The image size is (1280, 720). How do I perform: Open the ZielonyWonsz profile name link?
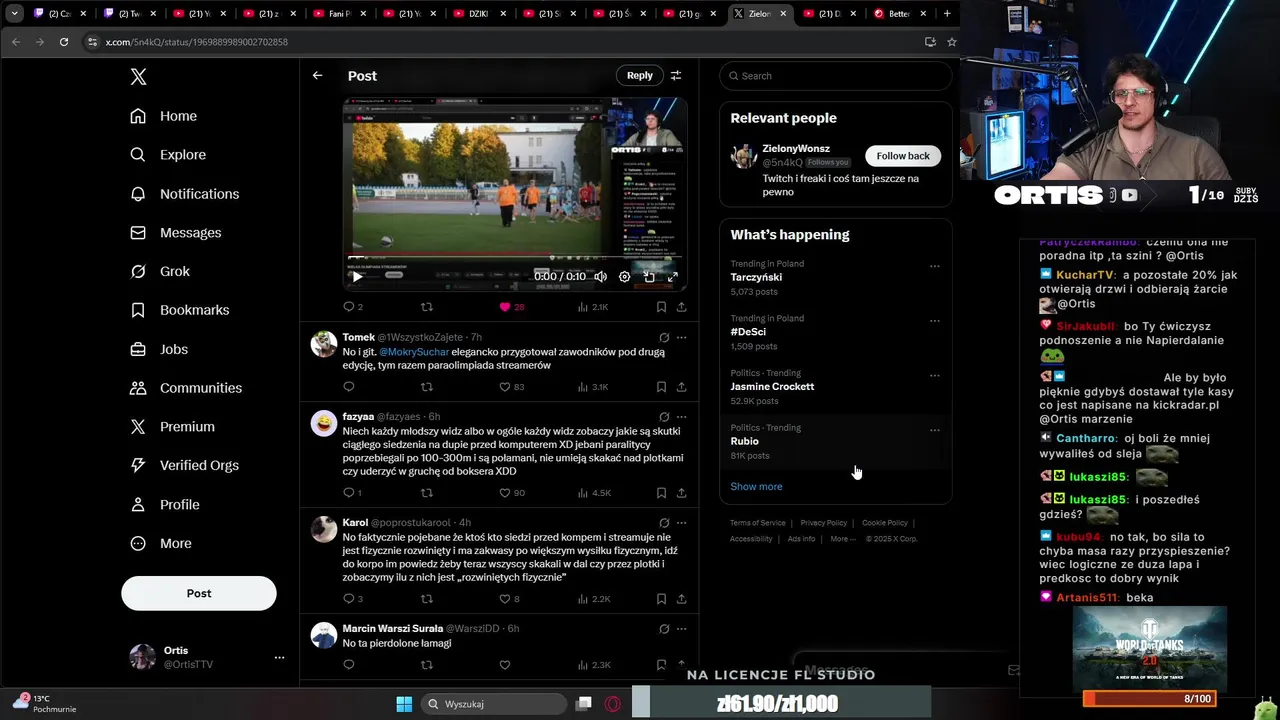coord(796,149)
